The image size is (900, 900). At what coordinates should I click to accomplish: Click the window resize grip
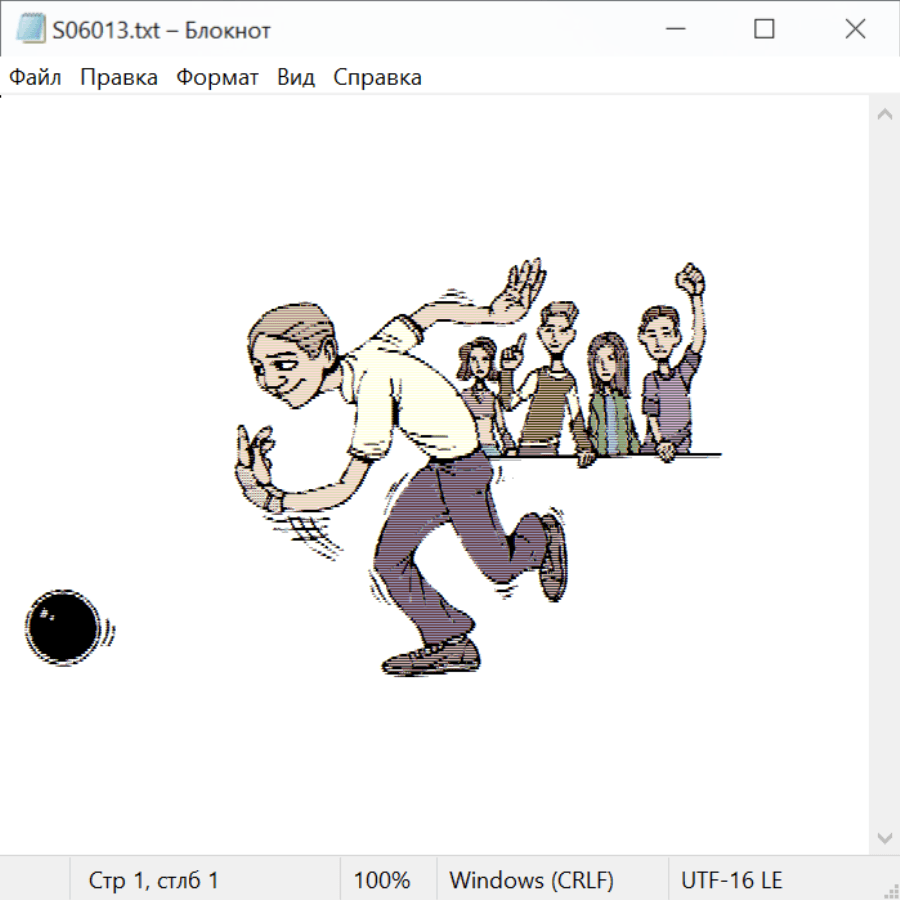tap(890, 890)
